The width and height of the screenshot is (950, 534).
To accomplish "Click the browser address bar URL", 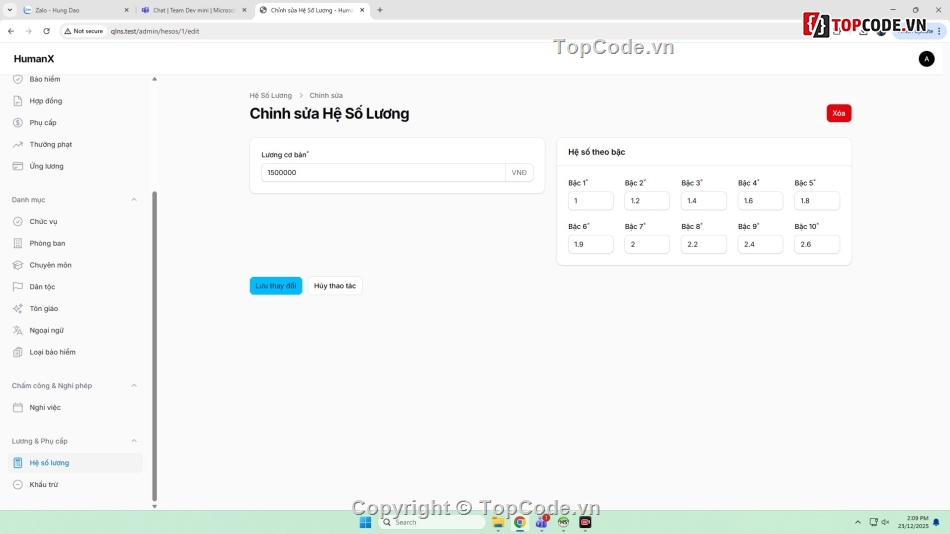I will (155, 32).
